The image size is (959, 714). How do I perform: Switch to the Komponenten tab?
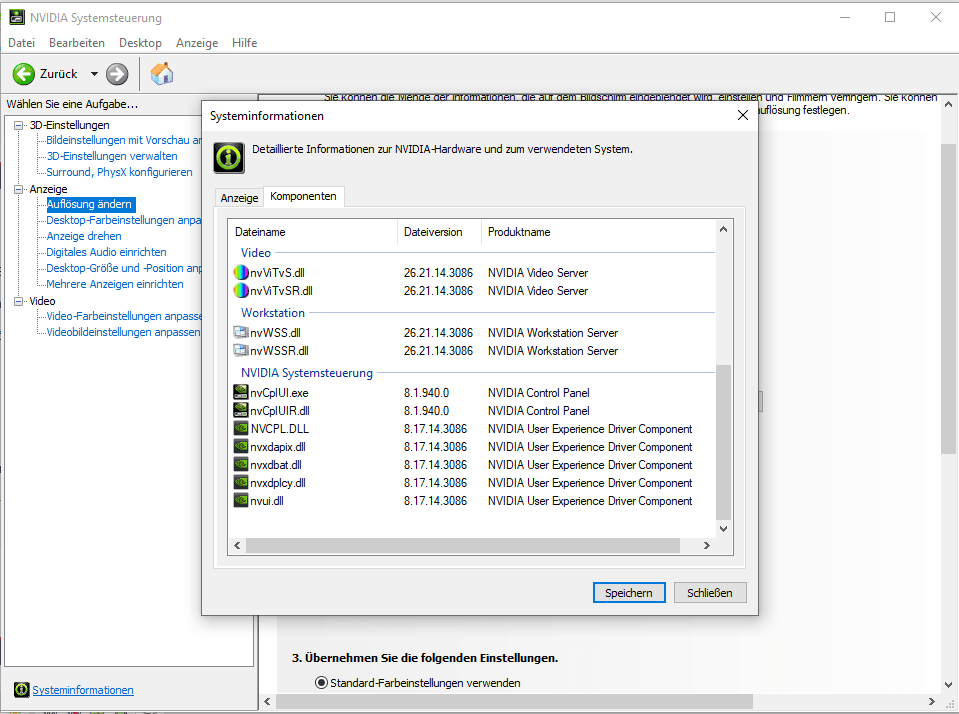point(303,196)
